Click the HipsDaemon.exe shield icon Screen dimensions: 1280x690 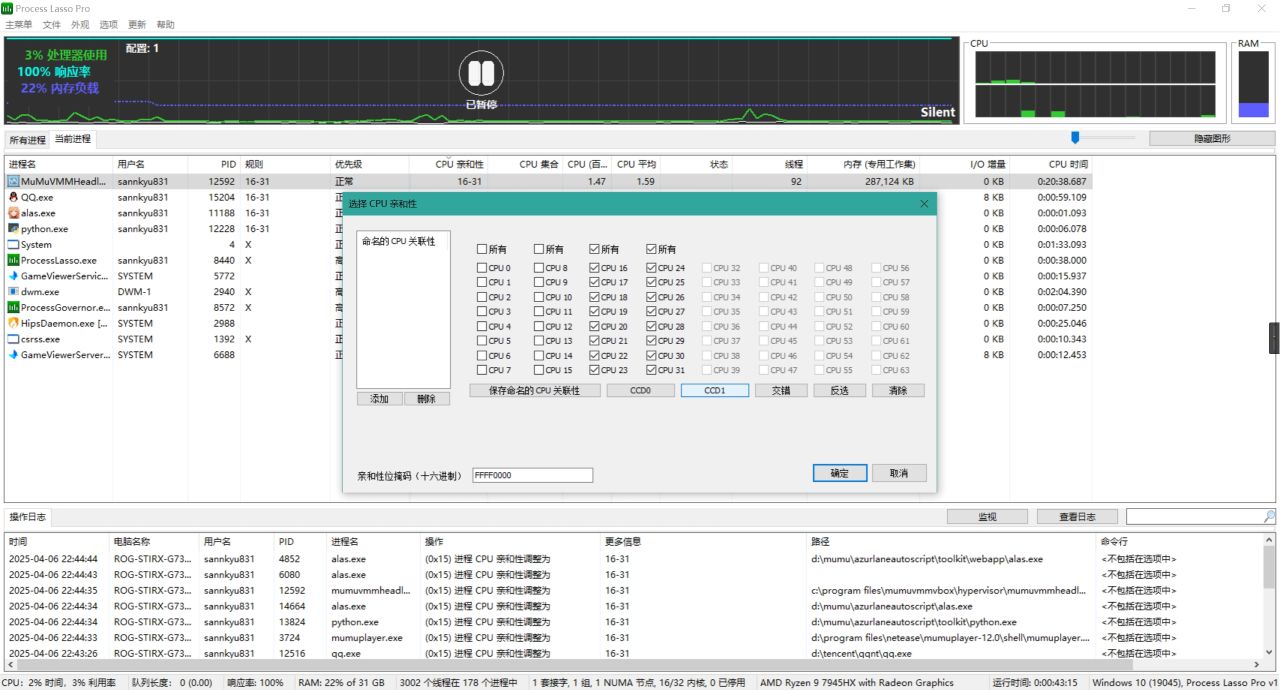pos(14,323)
